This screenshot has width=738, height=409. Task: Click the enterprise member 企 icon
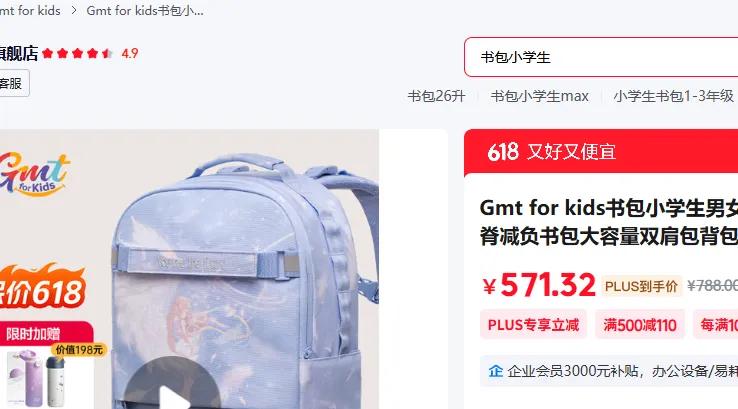point(495,371)
